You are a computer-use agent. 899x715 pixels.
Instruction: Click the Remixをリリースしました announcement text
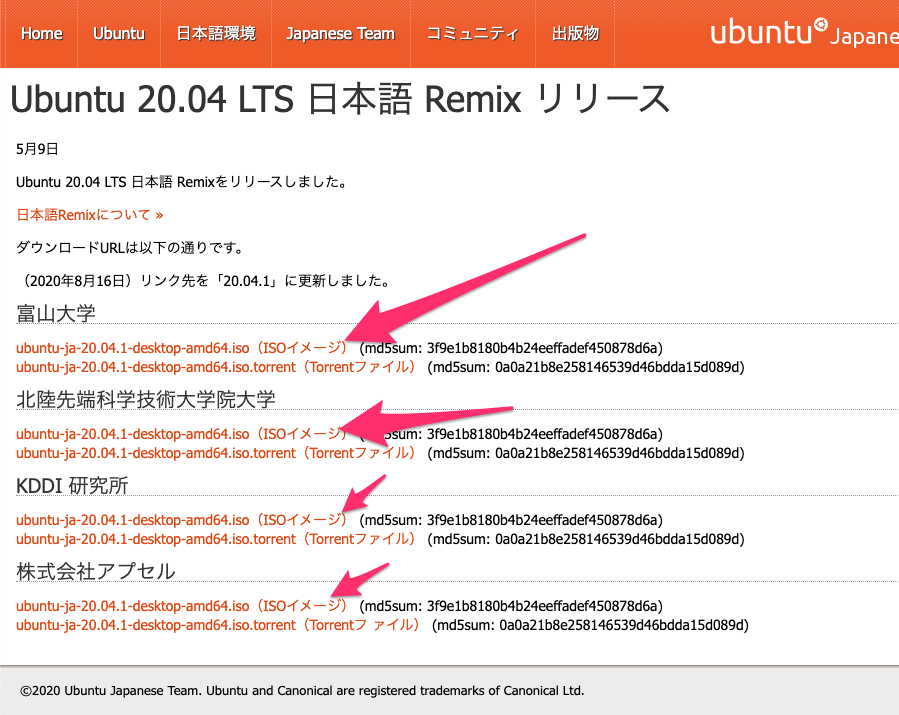[x=182, y=182]
